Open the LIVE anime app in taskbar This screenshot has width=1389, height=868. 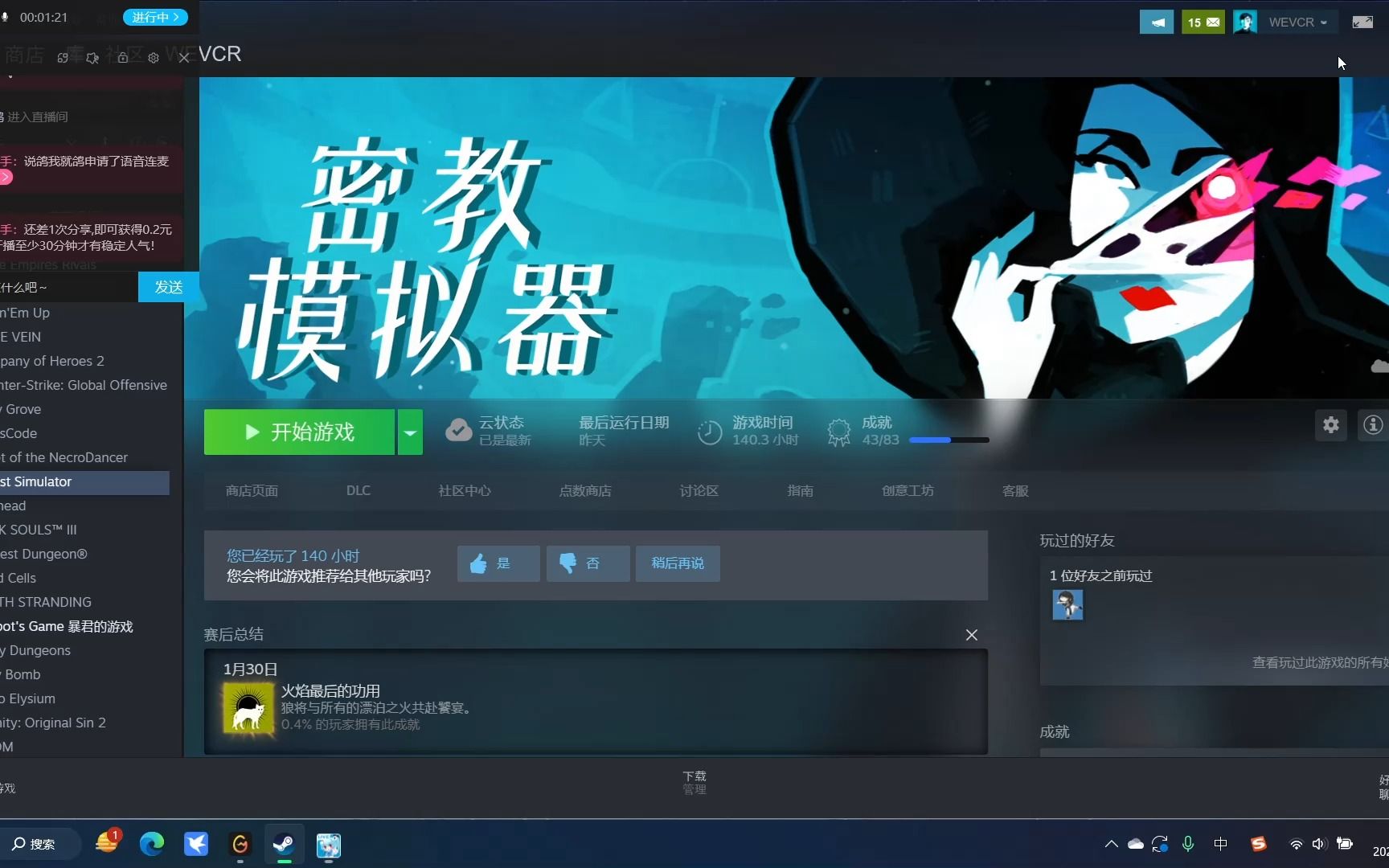pyautogui.click(x=328, y=845)
